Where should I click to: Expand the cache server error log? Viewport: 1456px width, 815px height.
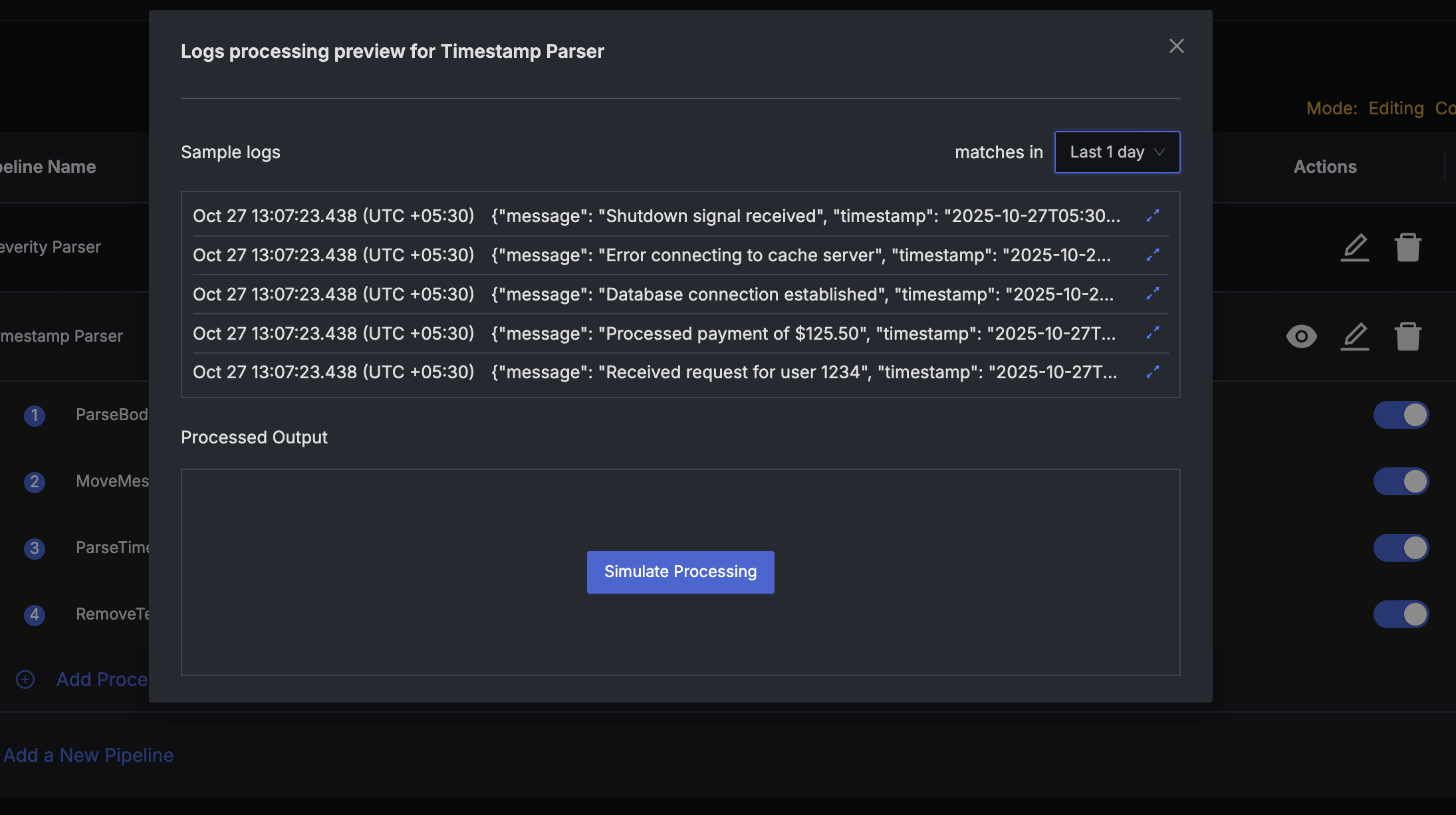coord(1153,255)
